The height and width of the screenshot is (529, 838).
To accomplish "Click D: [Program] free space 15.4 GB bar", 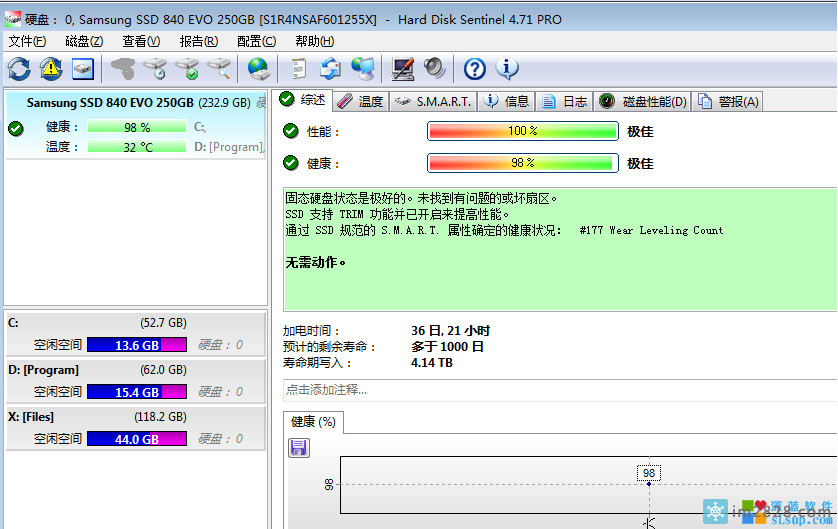I will pyautogui.click(x=137, y=392).
